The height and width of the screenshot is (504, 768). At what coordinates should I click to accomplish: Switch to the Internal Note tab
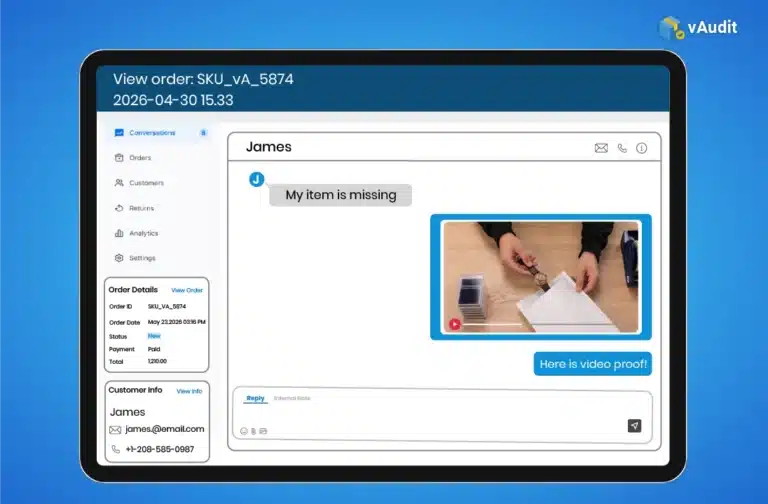[292, 398]
